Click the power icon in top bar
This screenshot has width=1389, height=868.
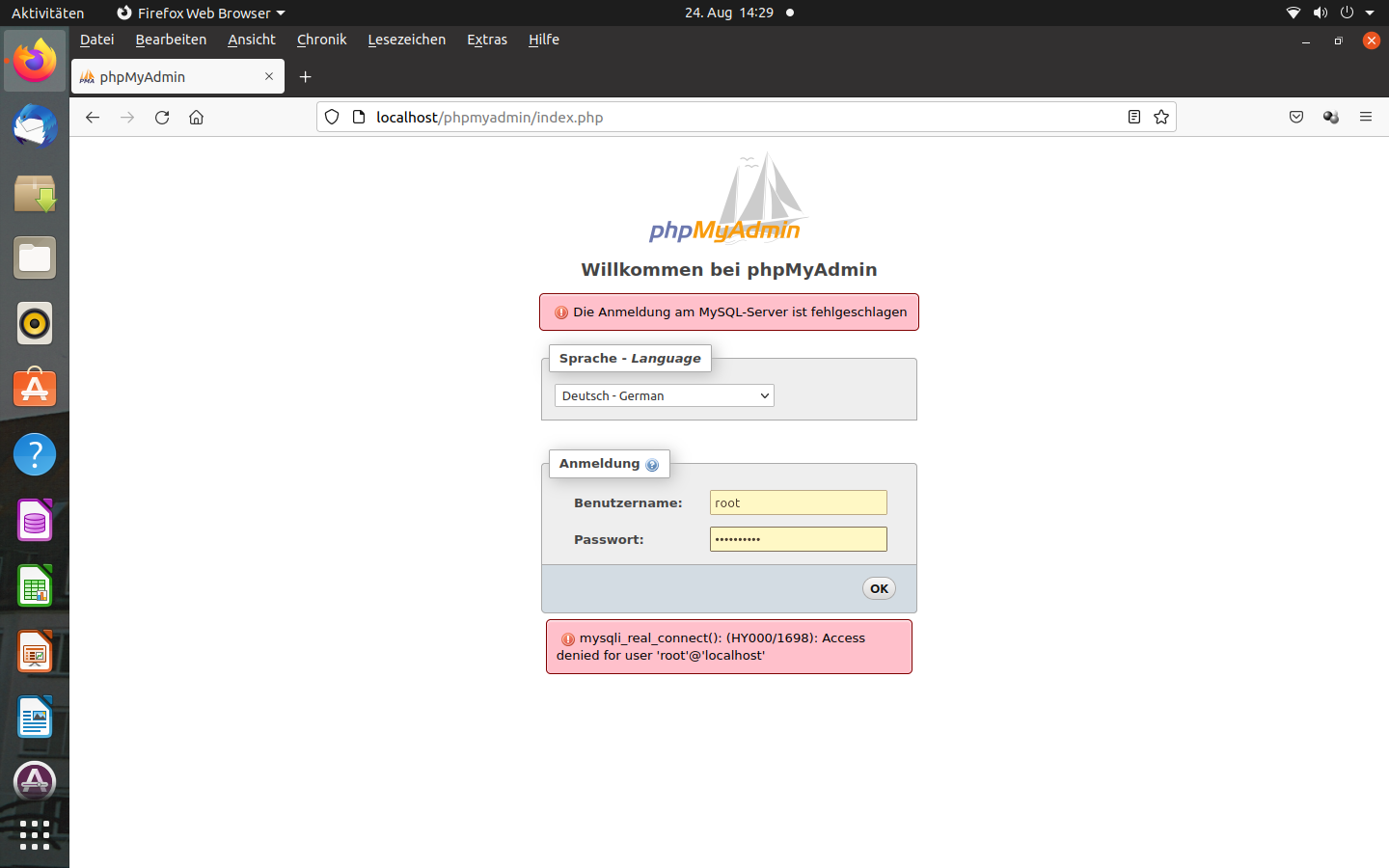(x=1347, y=13)
